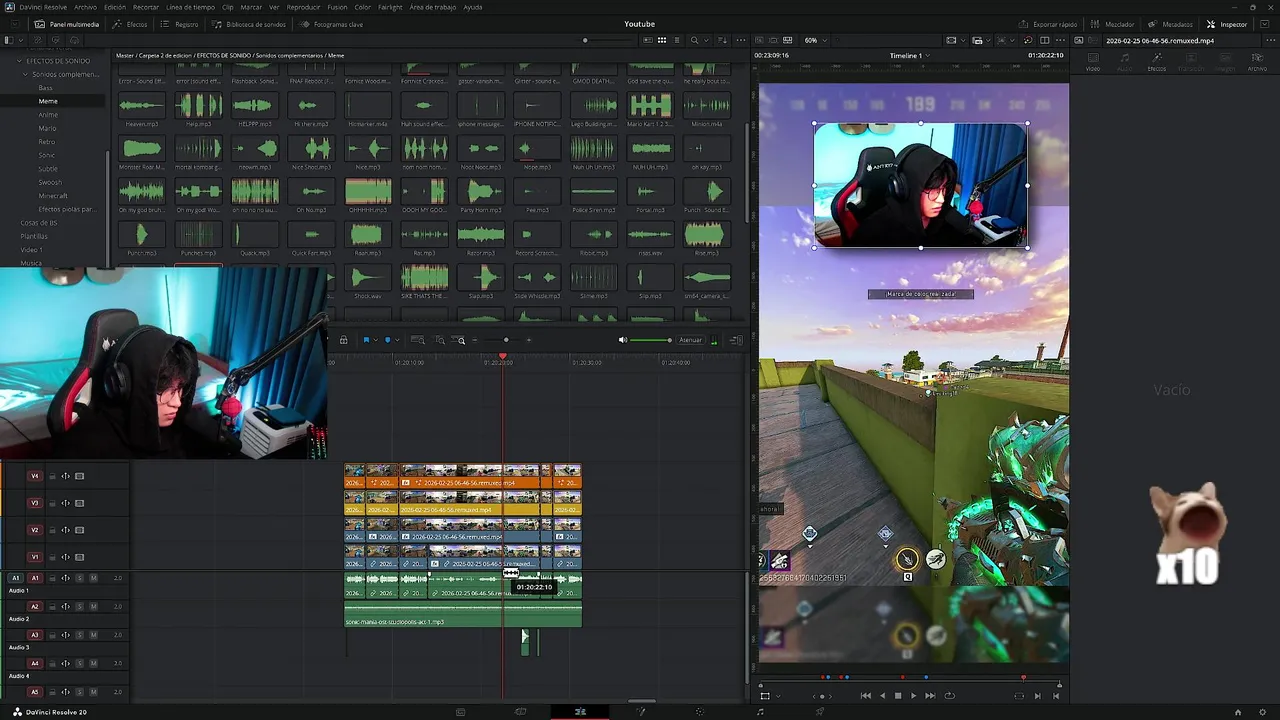1280x720 pixels.
Task: Open the Metadatos panel
Action: pyautogui.click(x=1171, y=24)
